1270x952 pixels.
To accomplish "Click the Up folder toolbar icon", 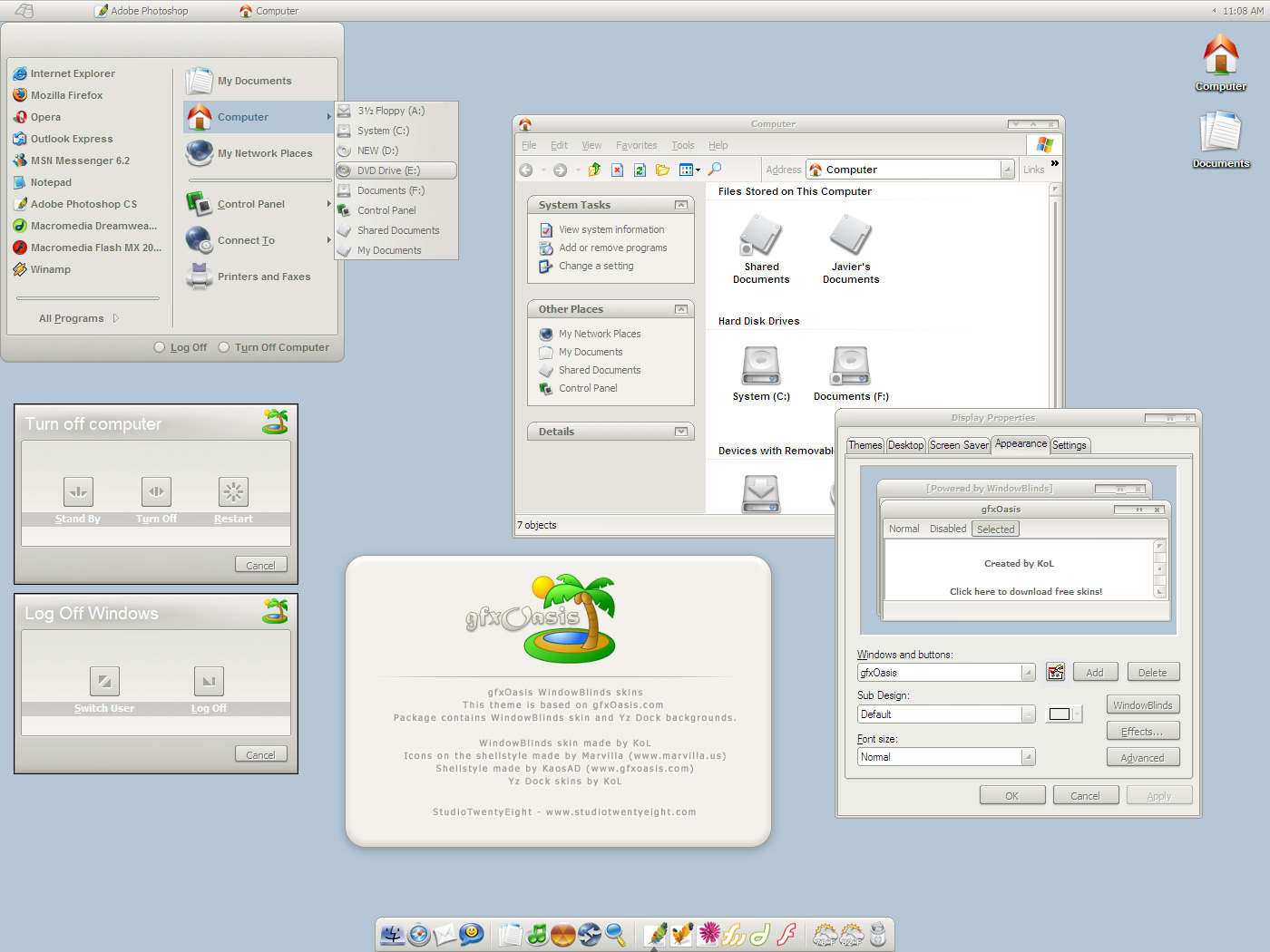I will pos(595,170).
